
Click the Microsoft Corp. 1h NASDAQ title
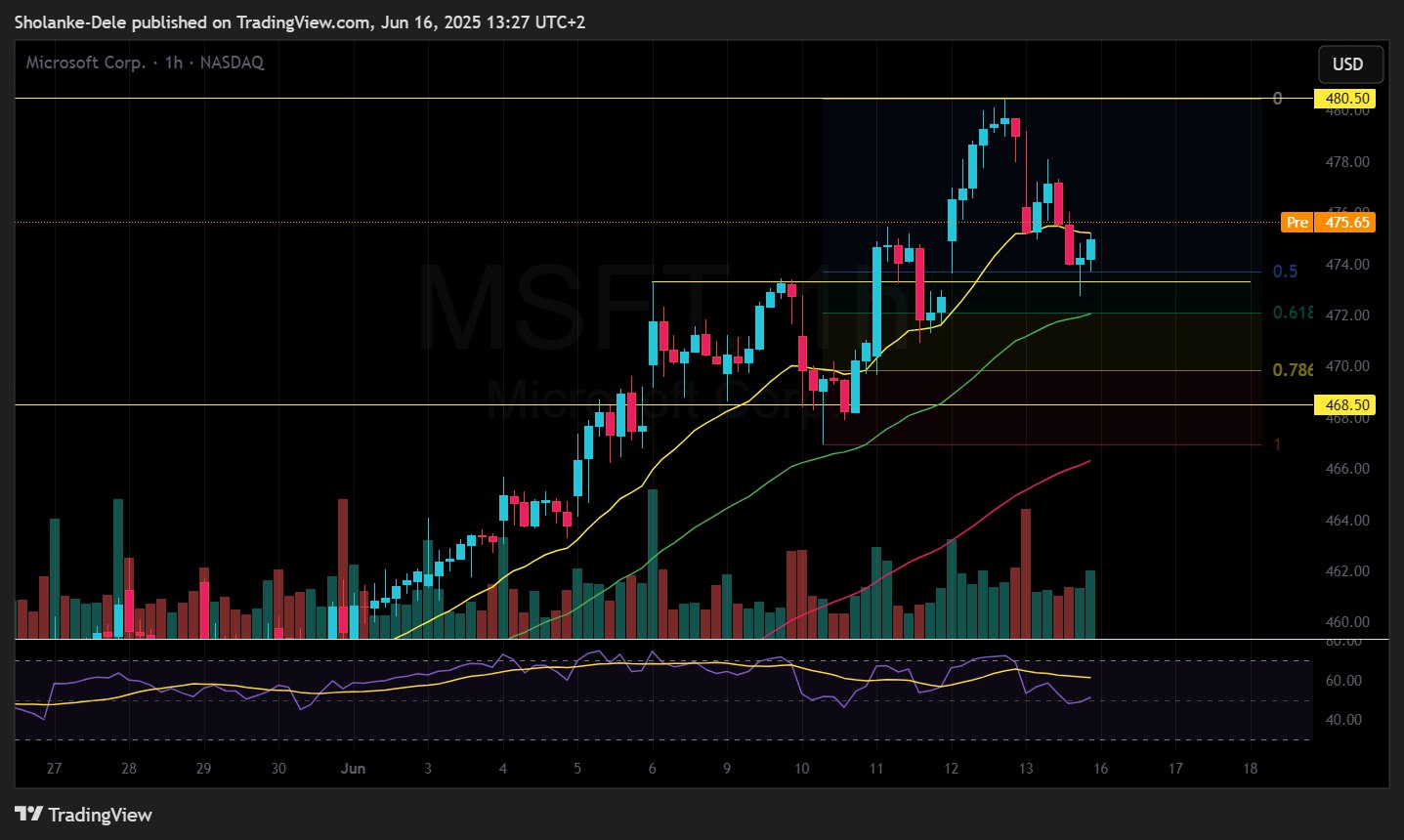[x=145, y=63]
